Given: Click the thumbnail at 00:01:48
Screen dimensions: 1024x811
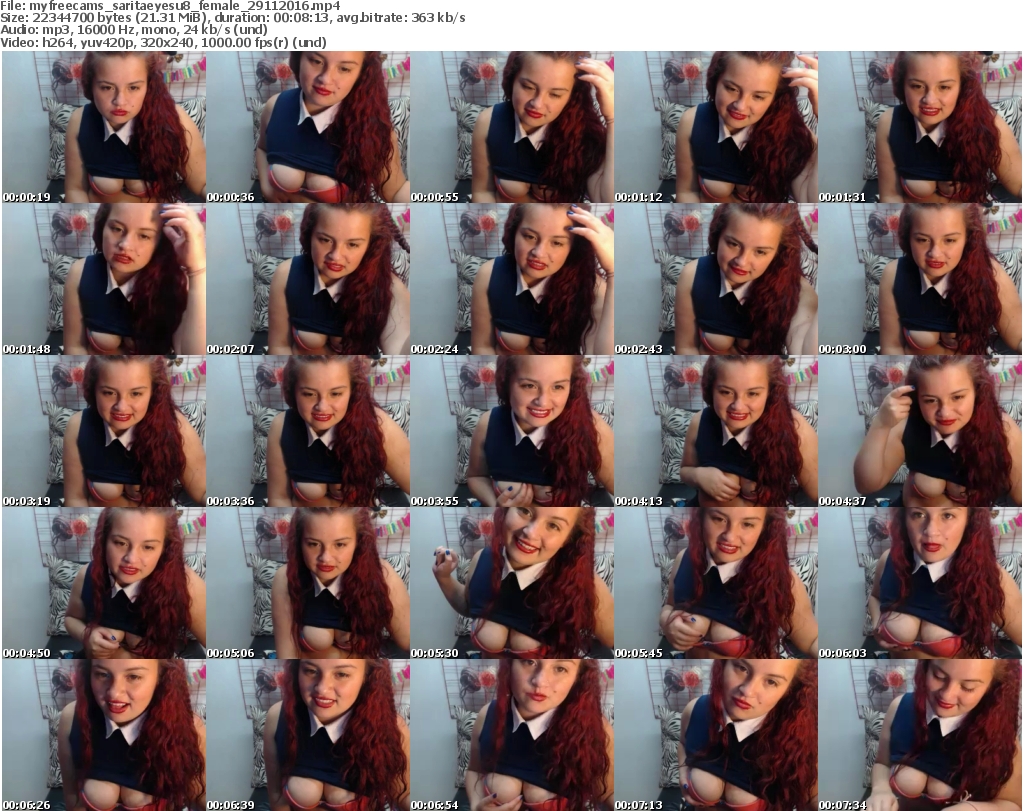Looking at the screenshot, I should pos(104,279).
